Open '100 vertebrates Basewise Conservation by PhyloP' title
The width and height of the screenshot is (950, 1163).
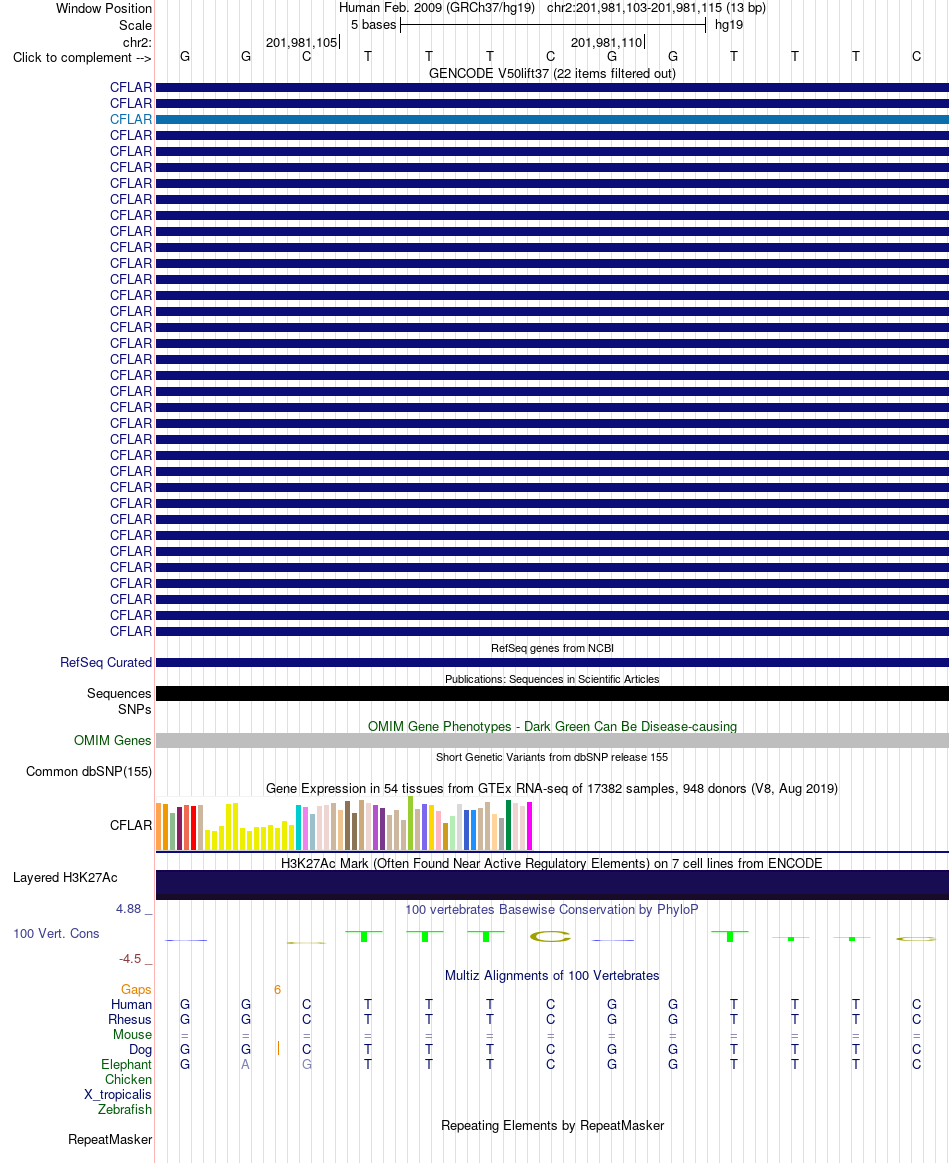(x=552, y=909)
